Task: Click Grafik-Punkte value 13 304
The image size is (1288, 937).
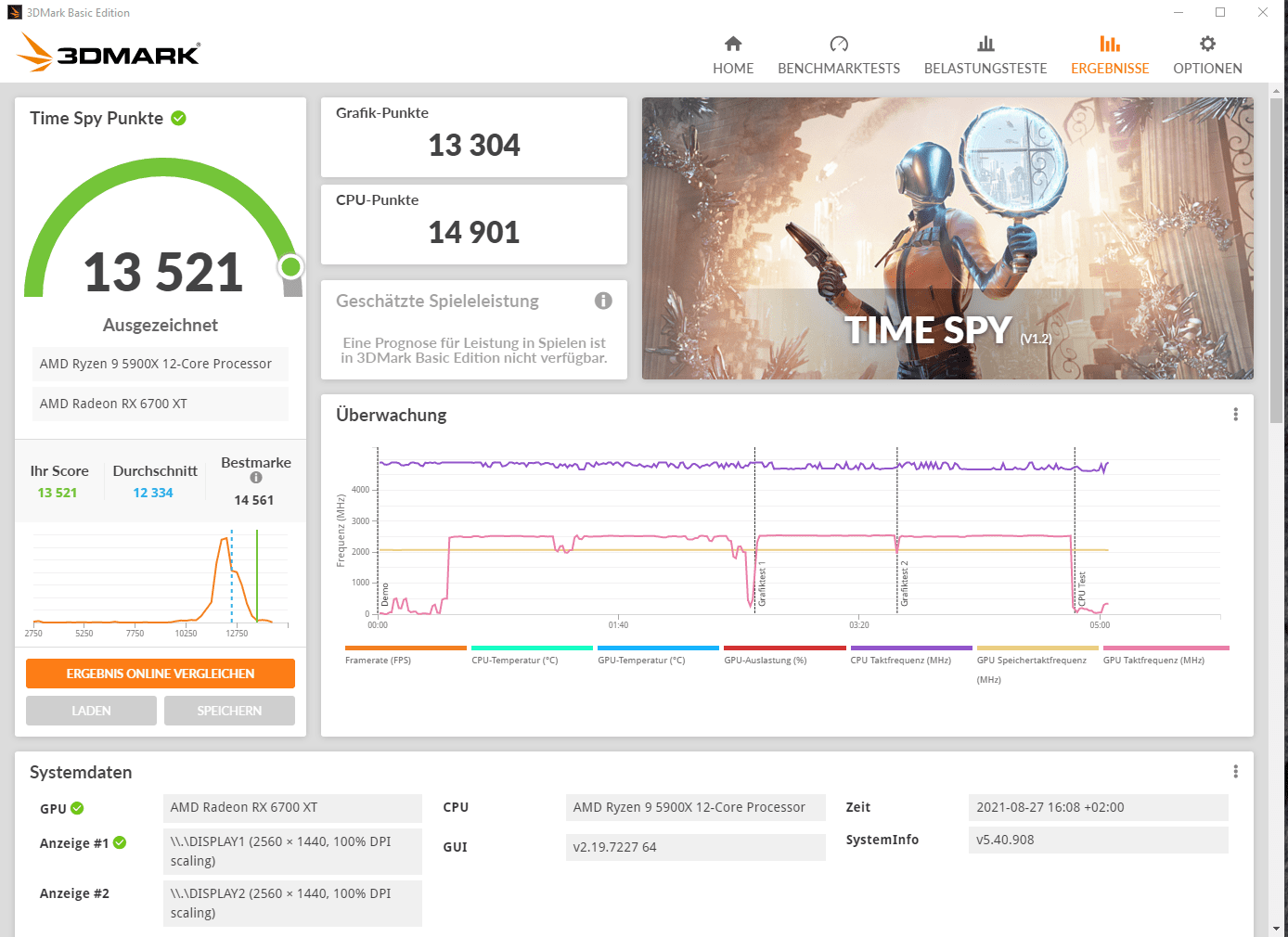Action: (x=474, y=146)
